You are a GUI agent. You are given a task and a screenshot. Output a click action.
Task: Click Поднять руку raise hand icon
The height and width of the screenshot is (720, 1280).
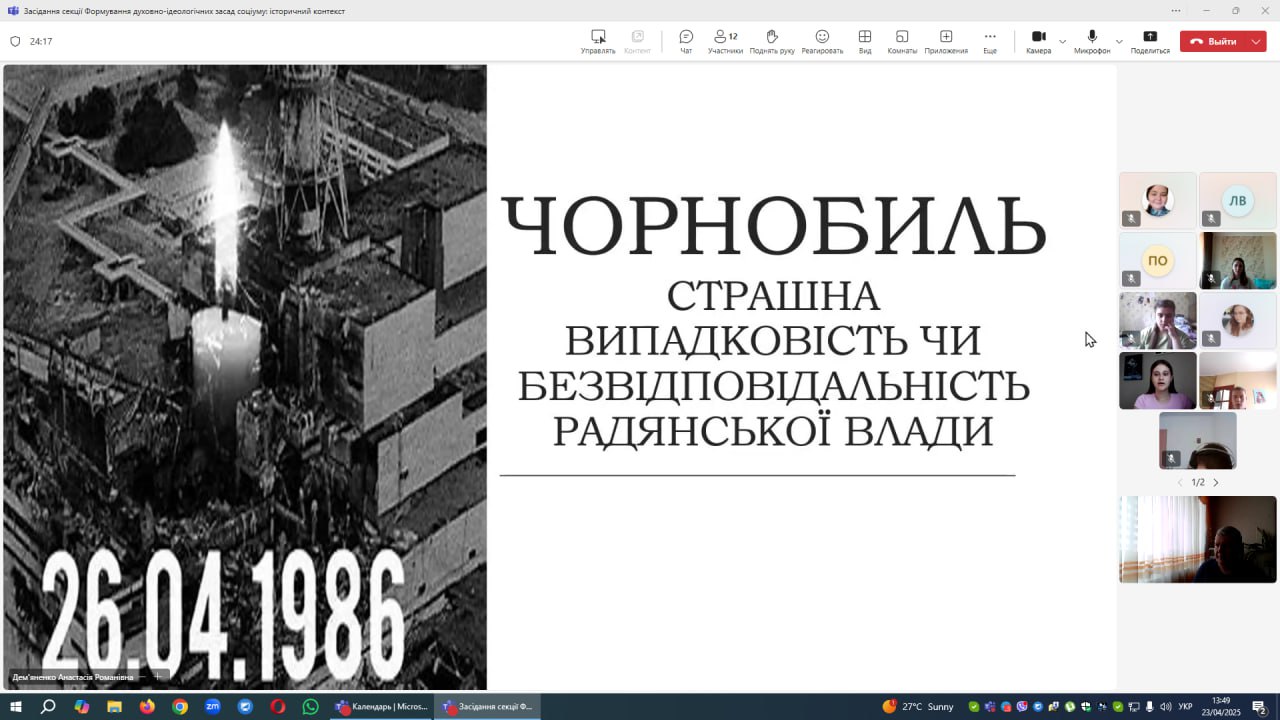[x=772, y=41]
